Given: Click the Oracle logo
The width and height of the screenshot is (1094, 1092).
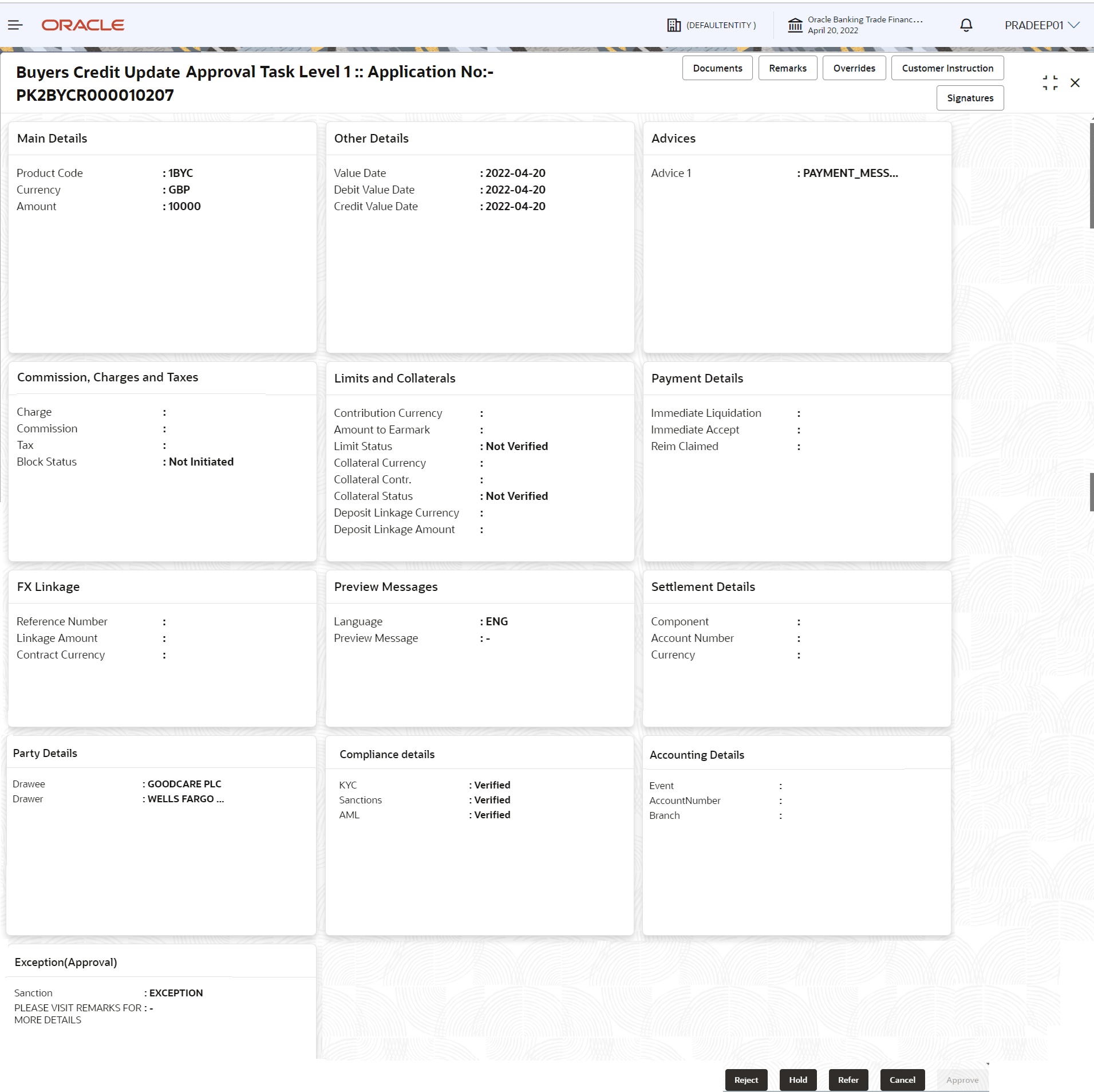Looking at the screenshot, I should pos(82,25).
